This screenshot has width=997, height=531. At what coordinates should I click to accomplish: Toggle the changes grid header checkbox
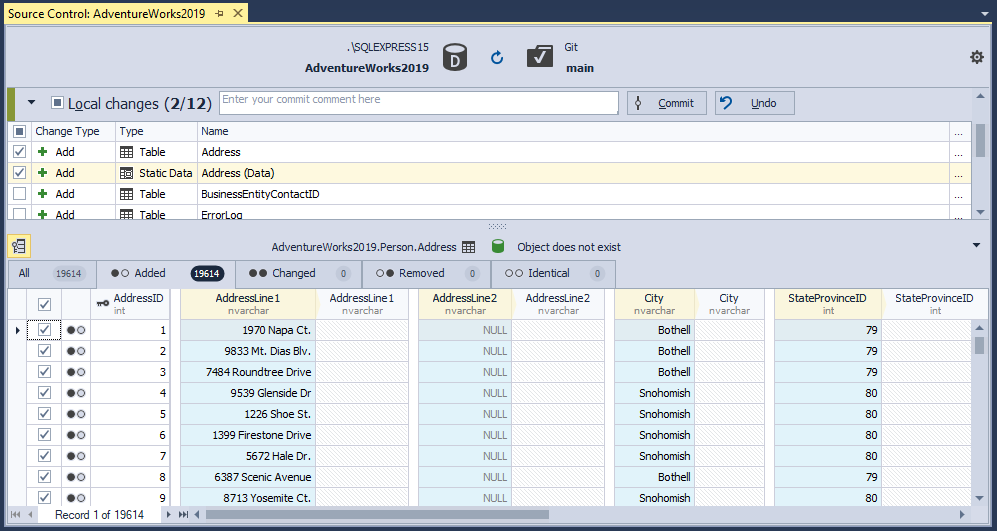20,131
